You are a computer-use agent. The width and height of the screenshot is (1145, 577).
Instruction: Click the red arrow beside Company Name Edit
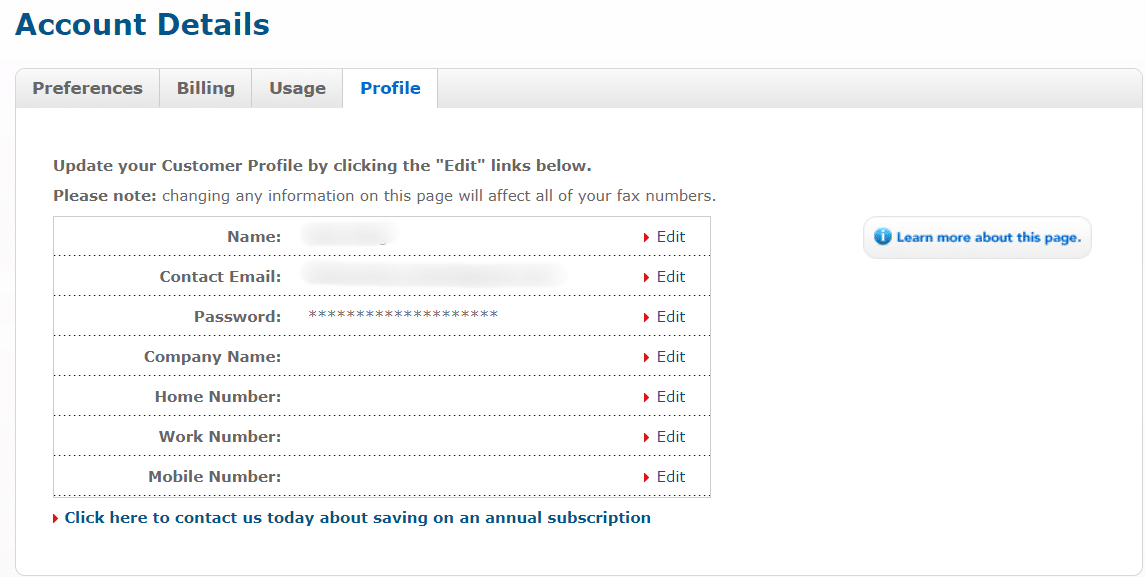(x=646, y=356)
